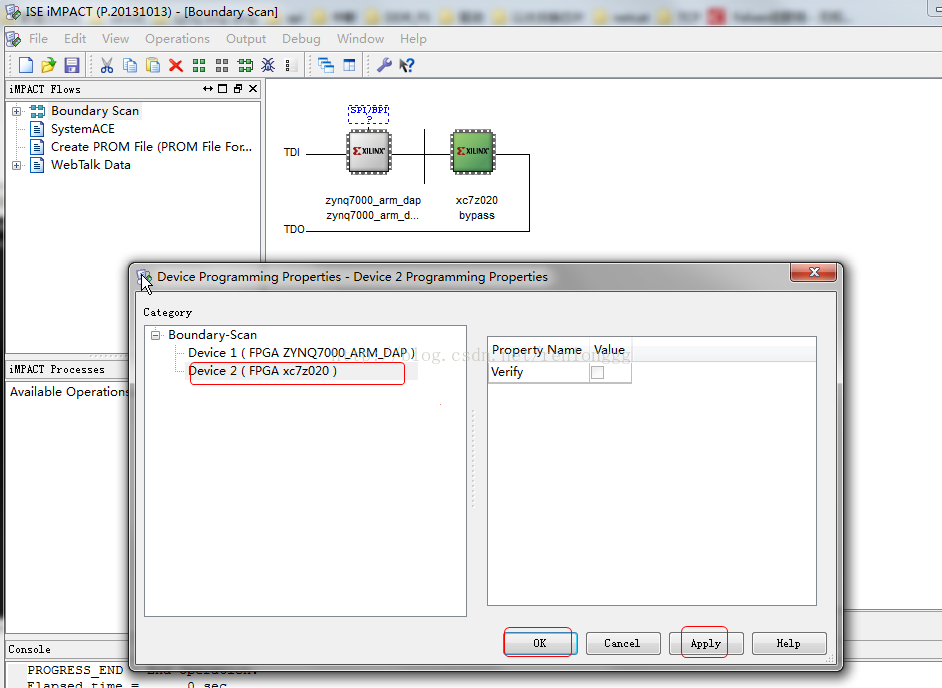942x688 pixels.
Task: Select Boundary Scan in iMPACT Flows
Action: coord(95,111)
